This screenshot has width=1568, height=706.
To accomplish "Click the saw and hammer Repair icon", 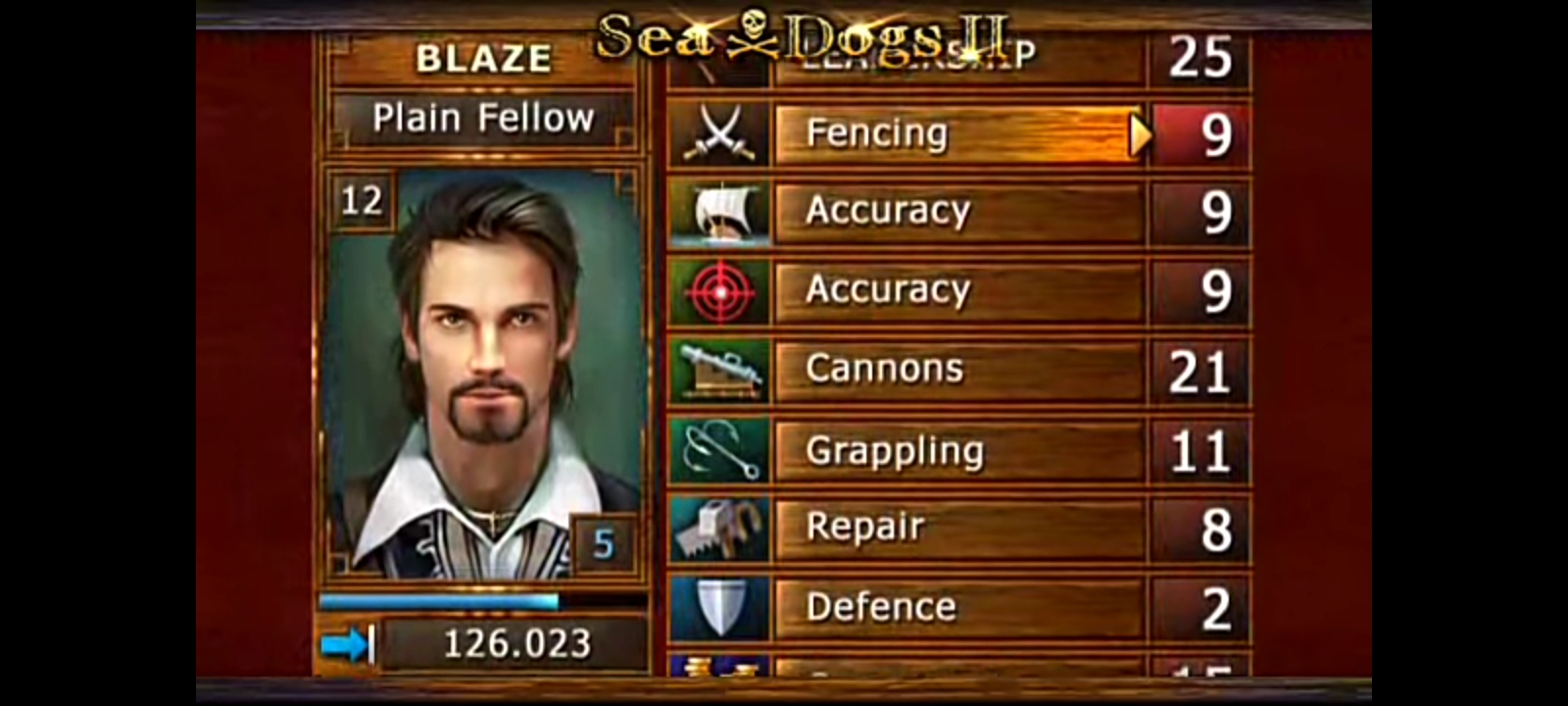I will 720,529.
